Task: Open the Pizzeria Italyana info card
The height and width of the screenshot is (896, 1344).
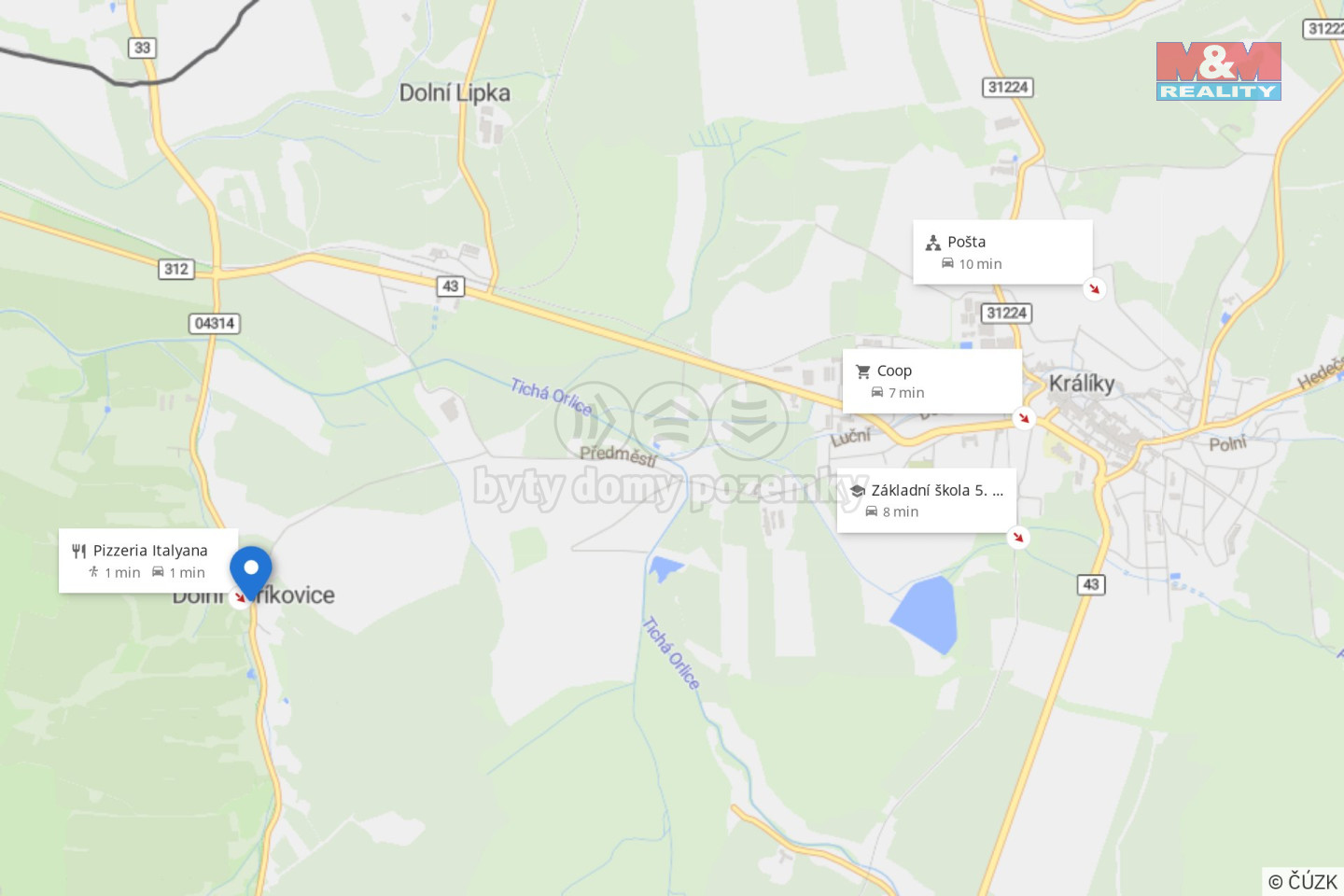Action: 148,560
